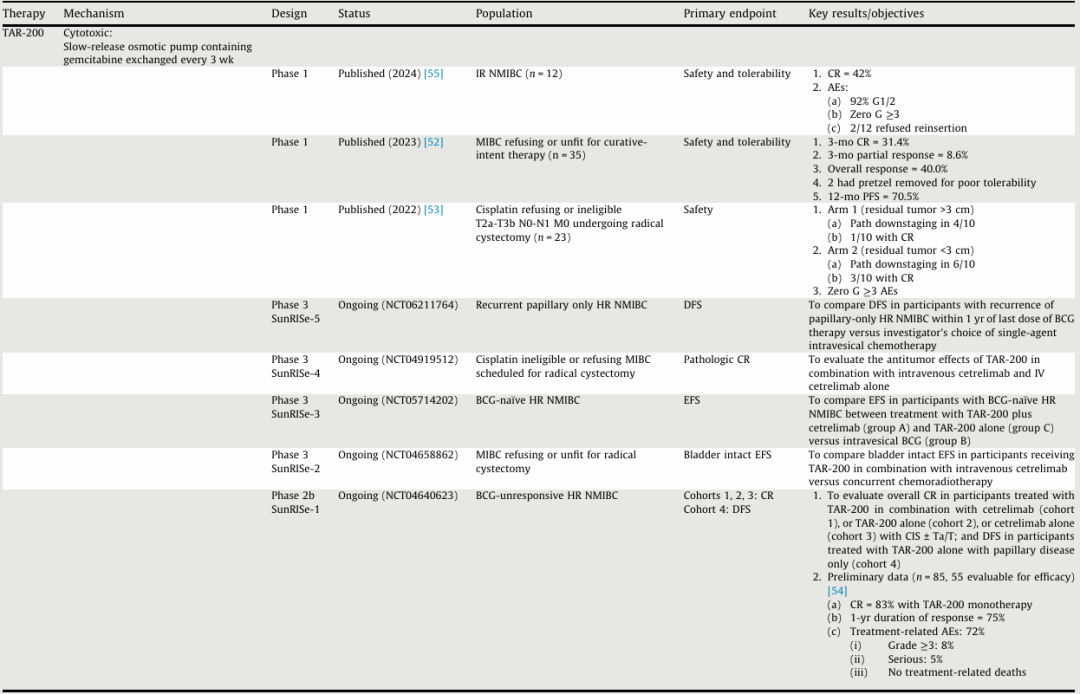Image resolution: width=1080 pixels, height=694 pixels.
Task: Select "1-yr duration of response = 75%"
Action: [x=927, y=618]
